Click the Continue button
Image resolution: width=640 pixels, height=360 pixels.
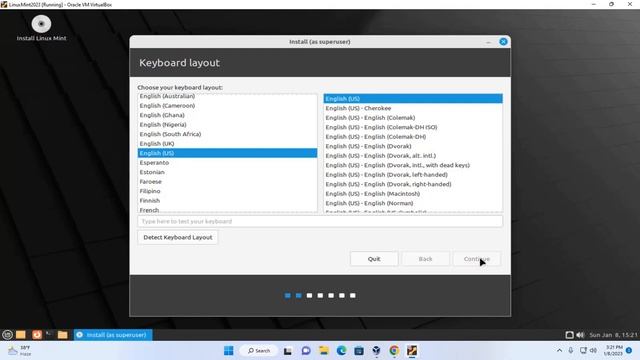[477, 259]
